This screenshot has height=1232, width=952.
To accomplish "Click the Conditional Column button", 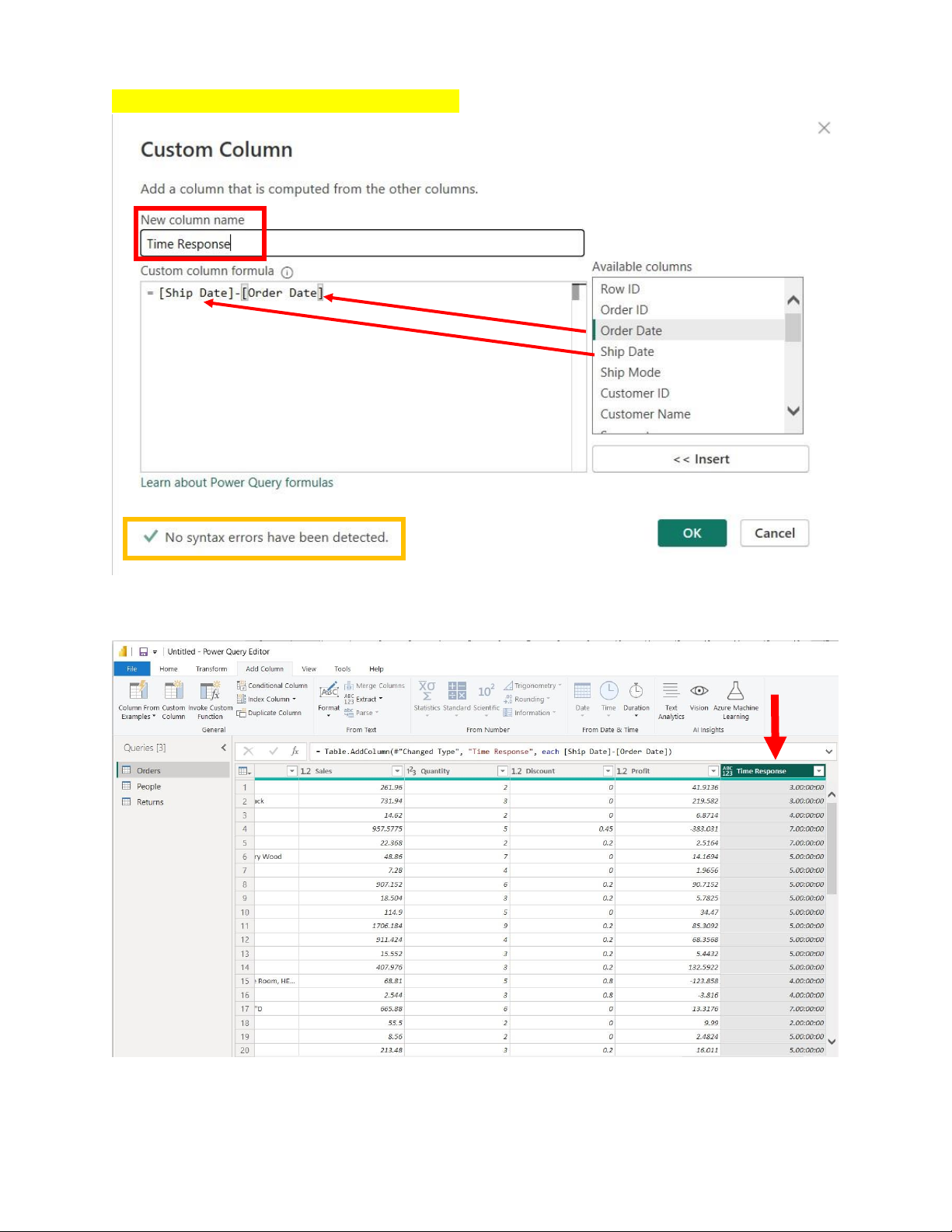I will [x=272, y=686].
